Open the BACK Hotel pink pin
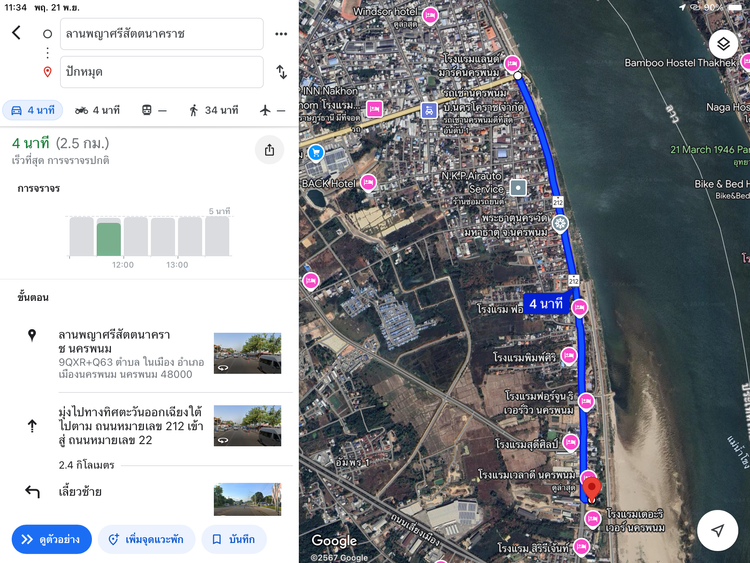Screen dimensions: 750x563 tap(368, 183)
